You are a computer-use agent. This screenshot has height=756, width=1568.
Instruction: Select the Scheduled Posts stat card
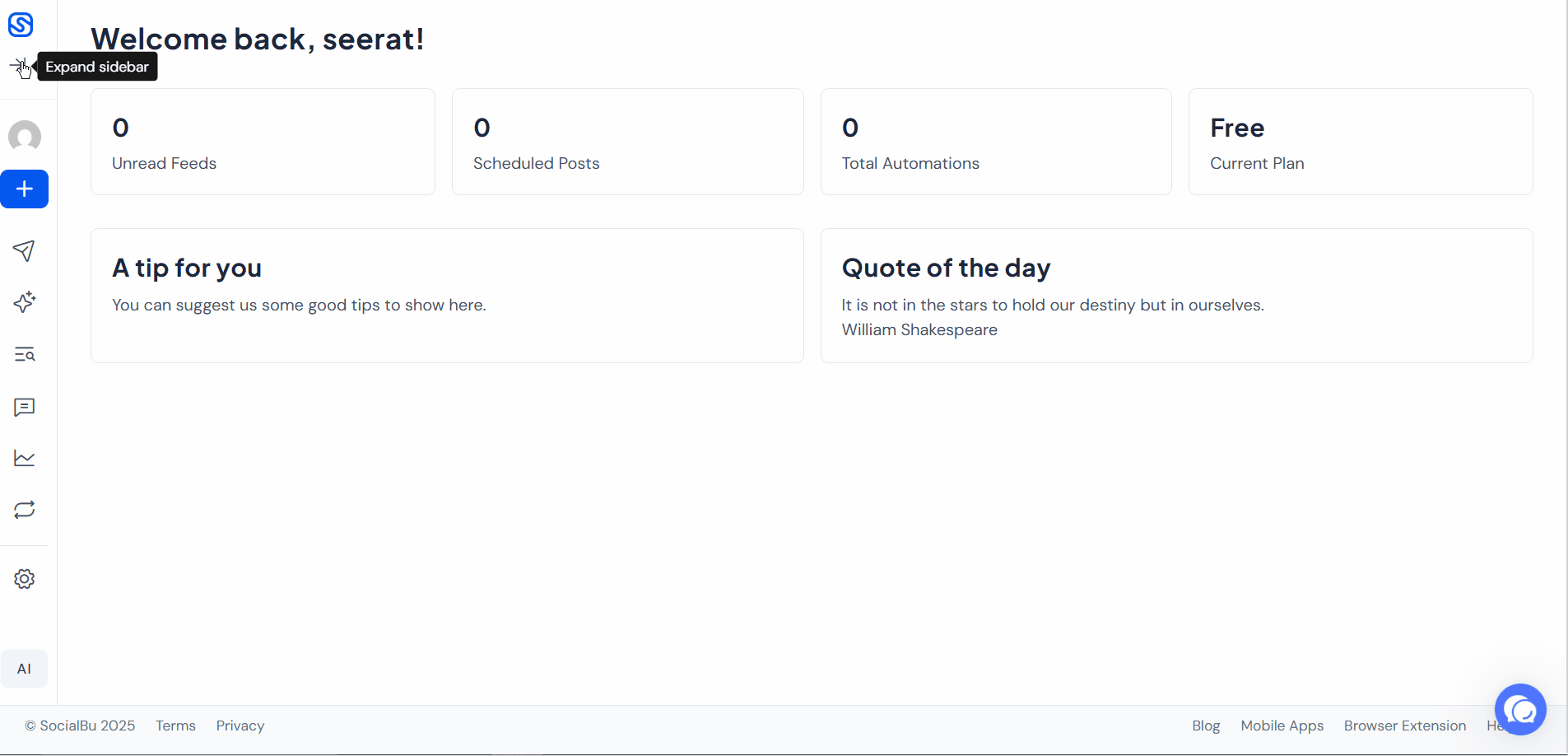point(627,142)
